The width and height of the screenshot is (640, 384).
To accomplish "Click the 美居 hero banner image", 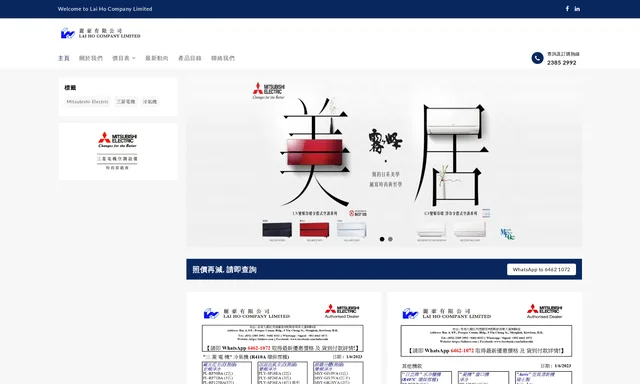I will click(384, 162).
